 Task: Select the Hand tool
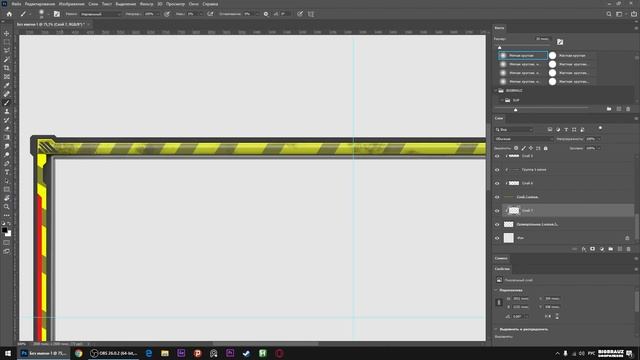(x=7, y=198)
